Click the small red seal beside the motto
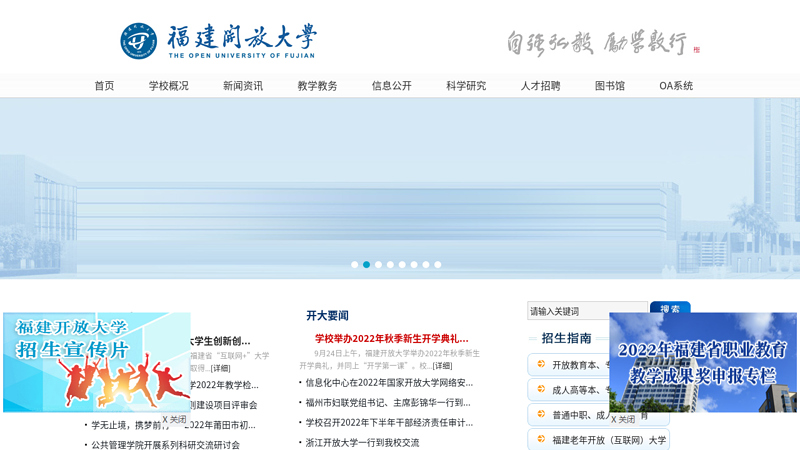This screenshot has width=800, height=450. tap(696, 49)
